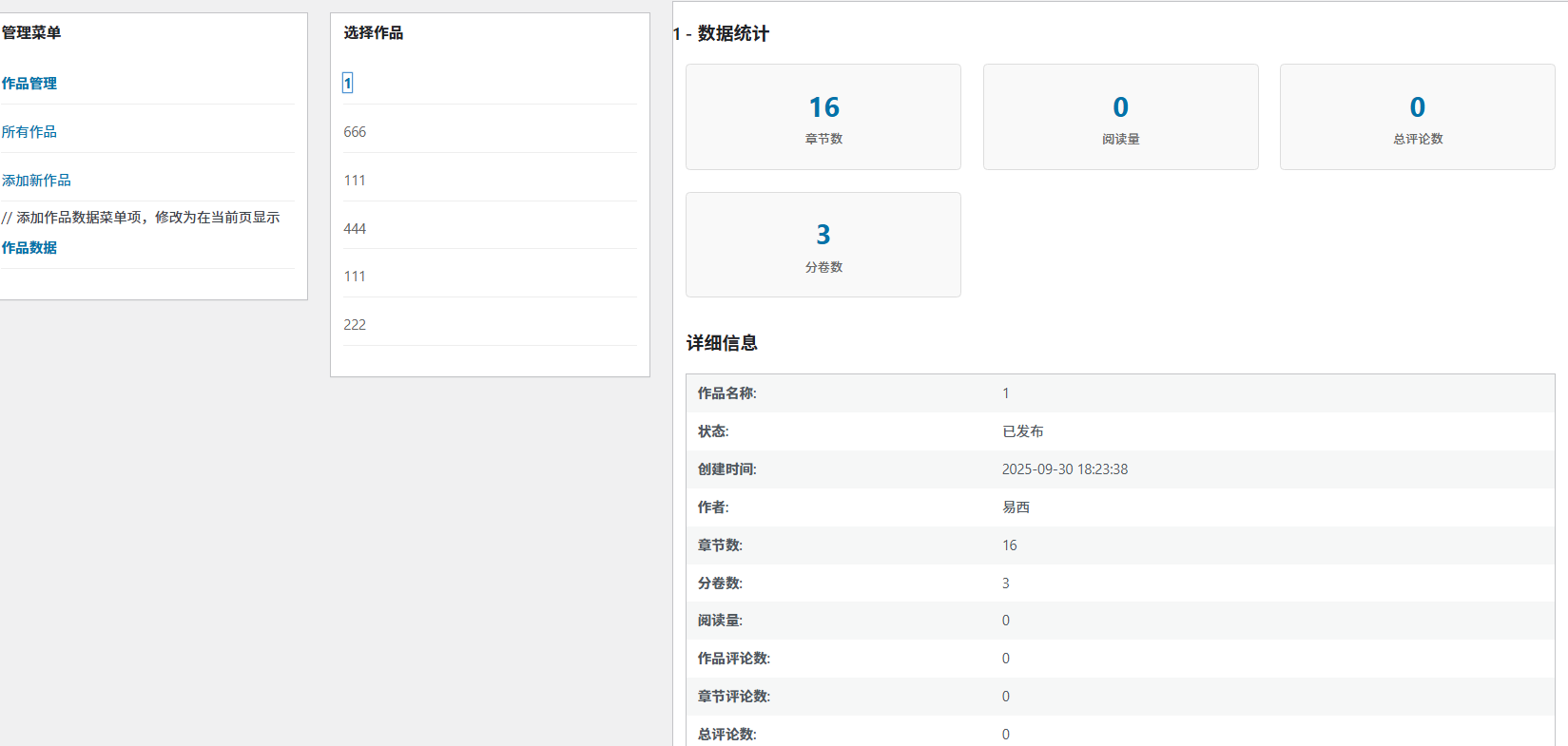Select the work named 222

click(355, 325)
